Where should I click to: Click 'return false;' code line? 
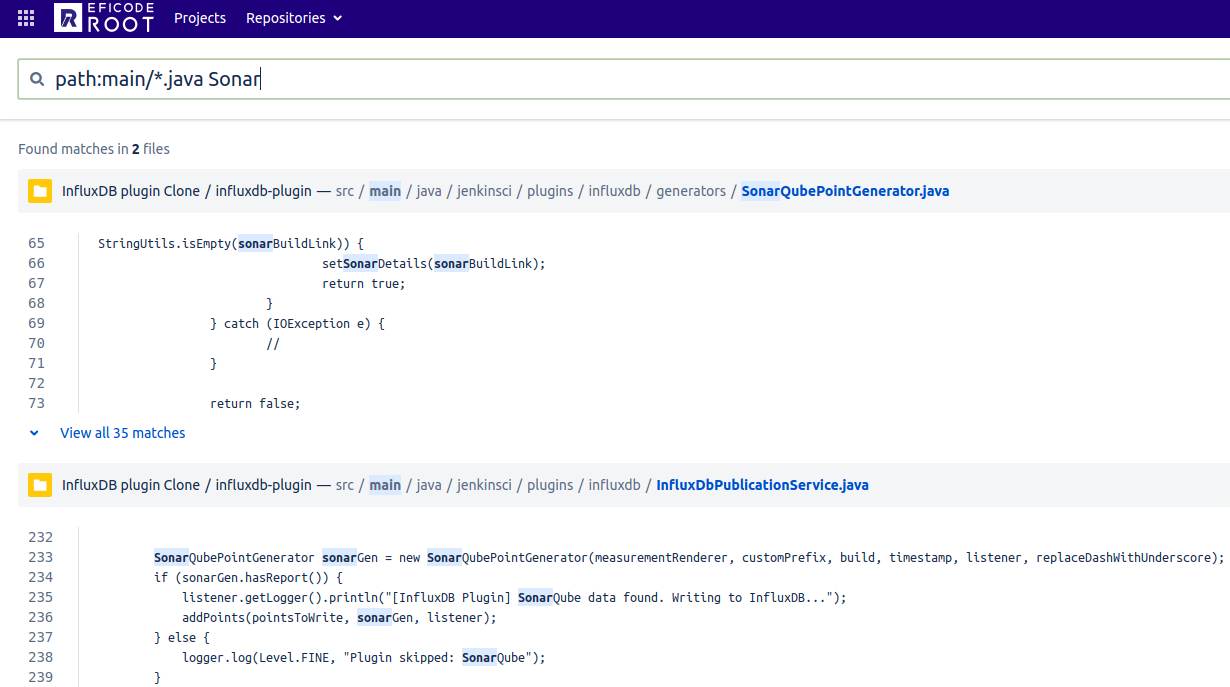255,403
